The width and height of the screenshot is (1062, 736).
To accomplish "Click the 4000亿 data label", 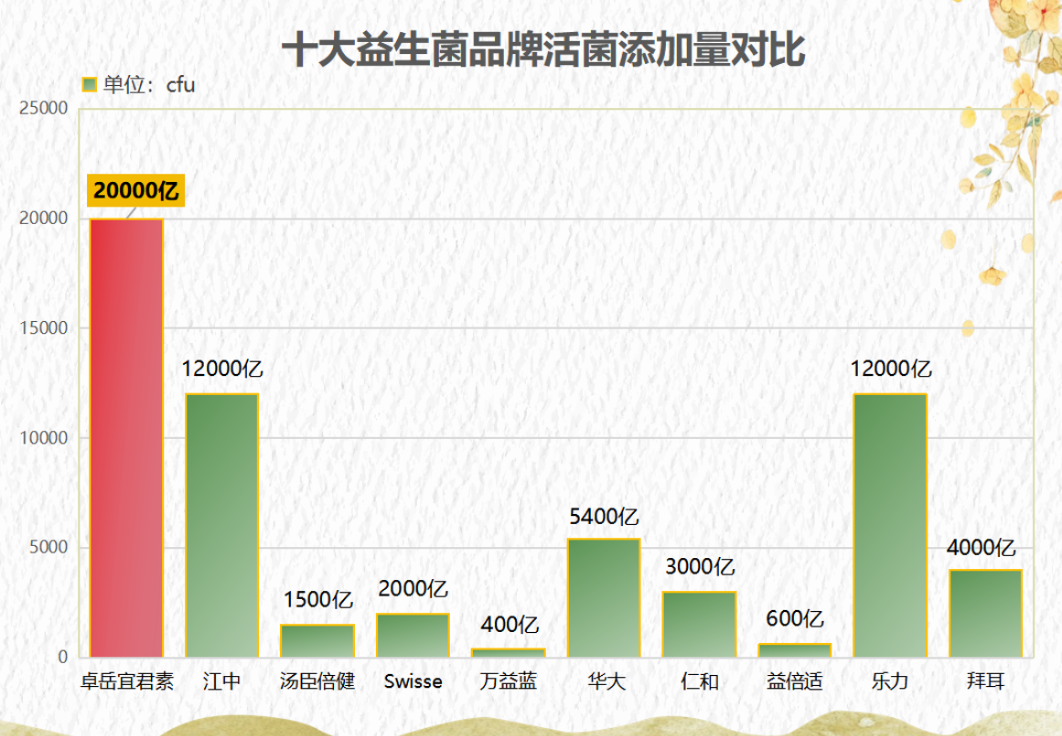I will 981,548.
